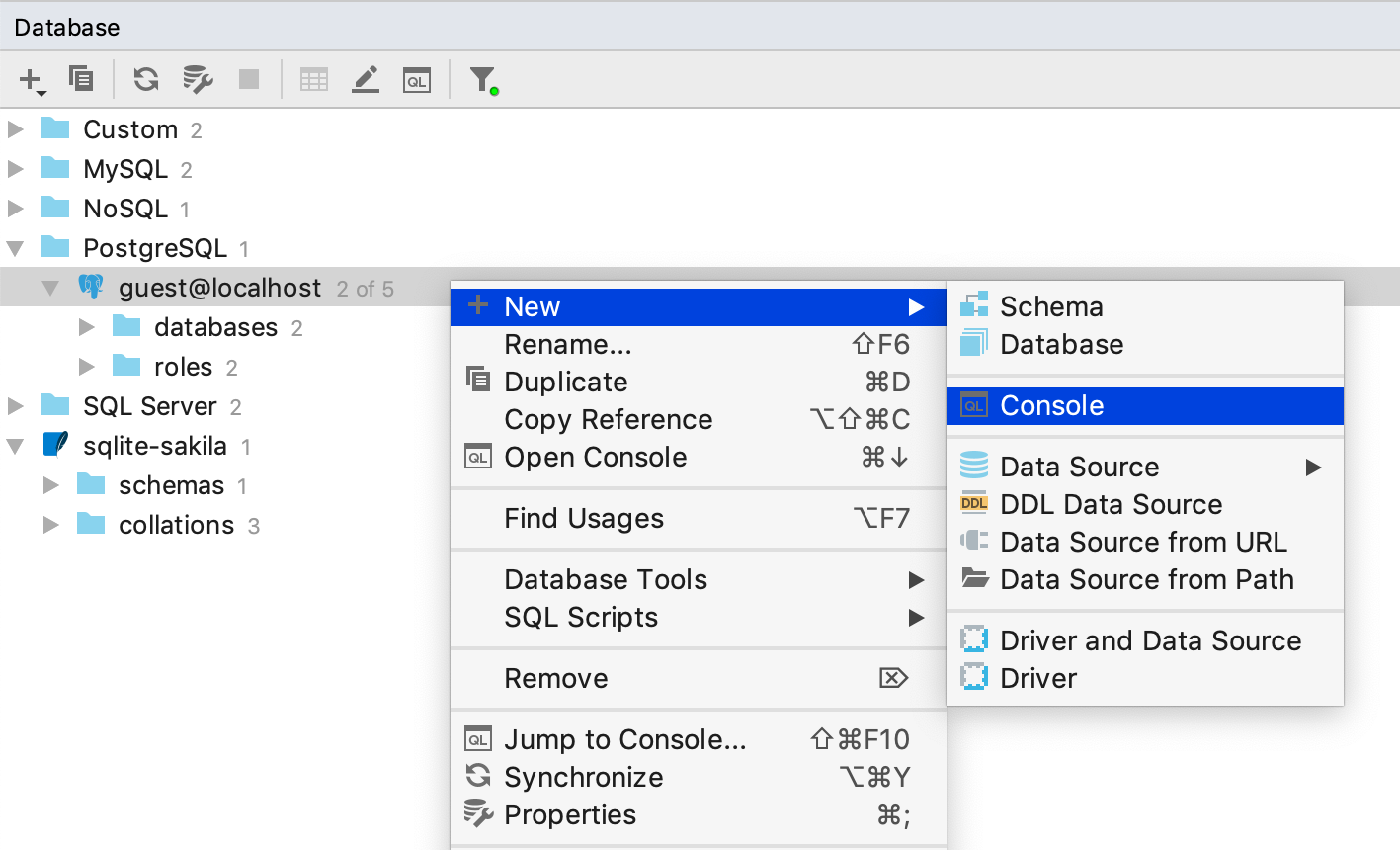
Task: Click the Database icon in submenu
Action: pos(974,343)
